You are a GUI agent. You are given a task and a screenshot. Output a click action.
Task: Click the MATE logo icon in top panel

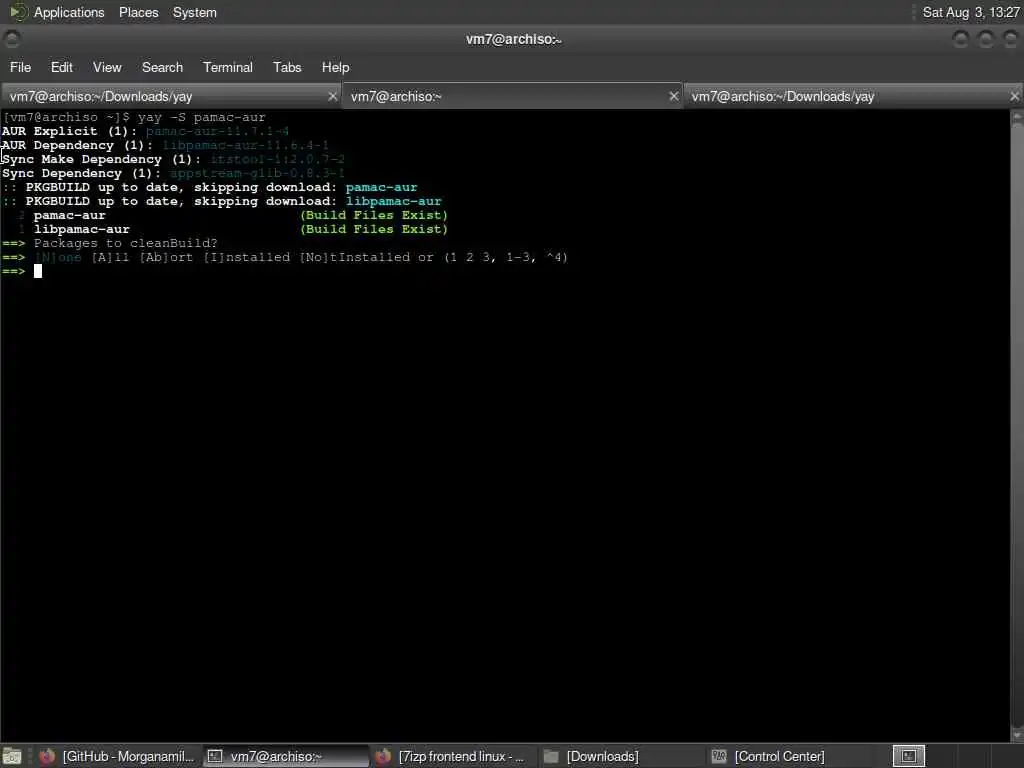click(x=18, y=12)
